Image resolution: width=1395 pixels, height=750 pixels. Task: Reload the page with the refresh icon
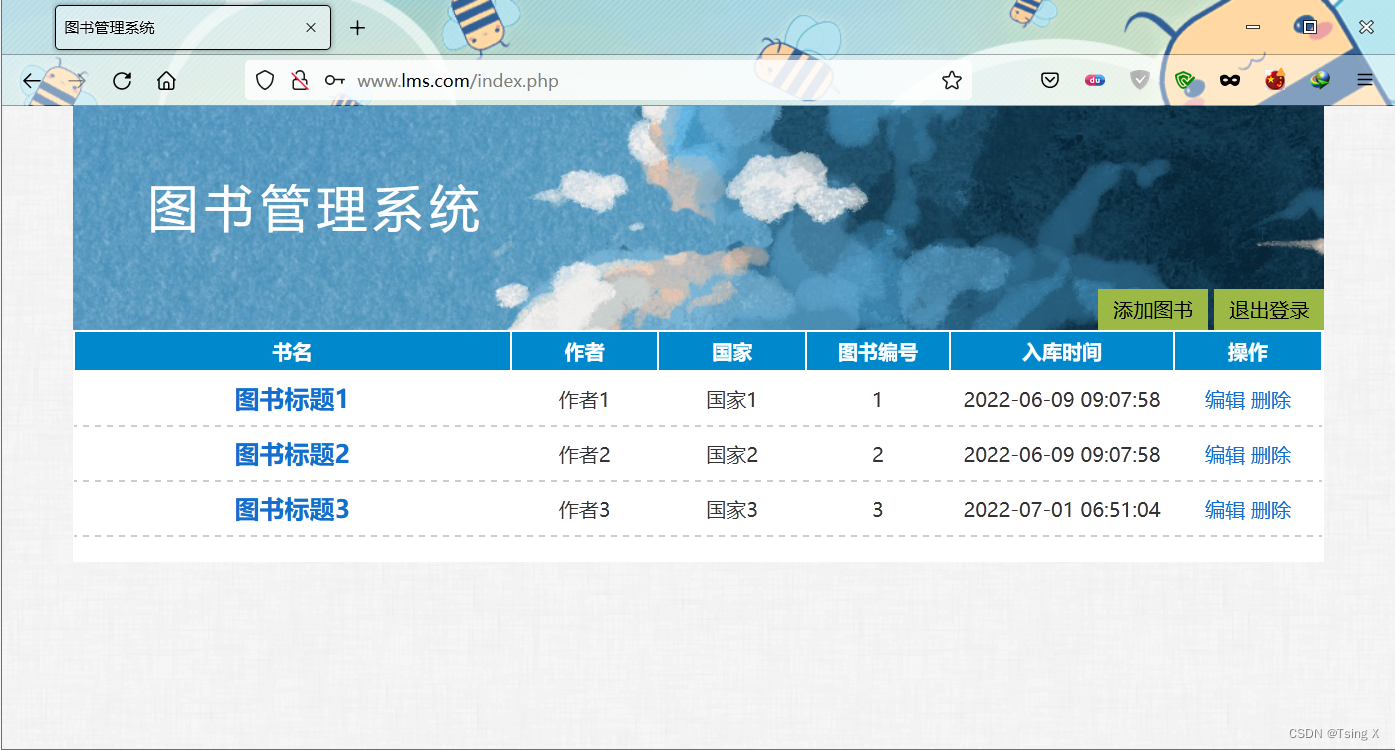point(122,81)
